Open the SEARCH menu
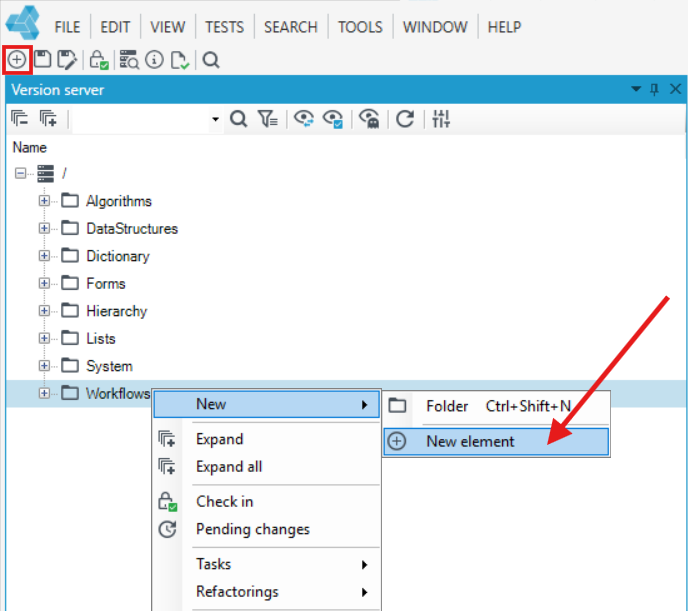 [x=290, y=27]
